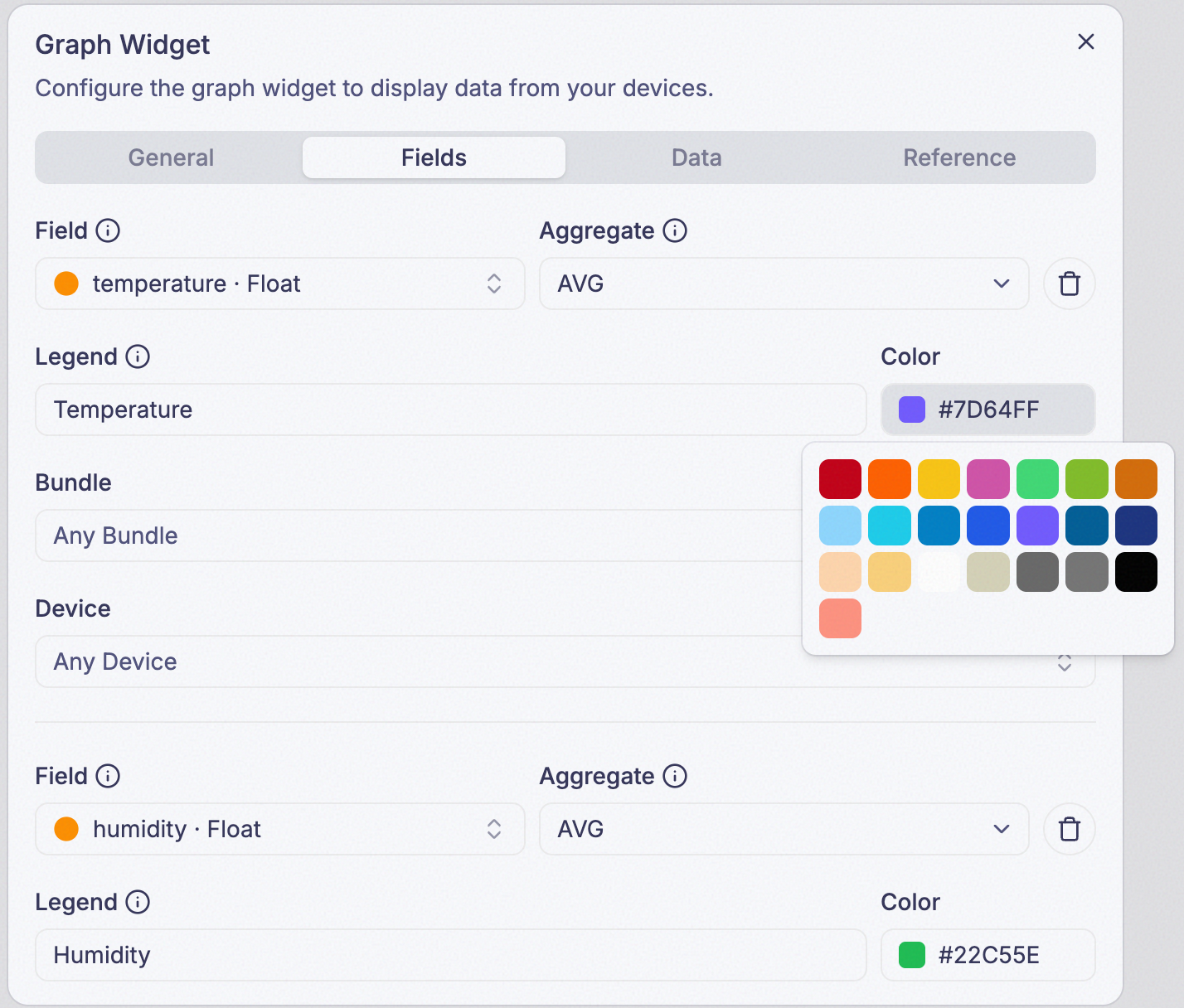Screen dimensions: 1184x1008
Task: Click the Temperature legend text field
Action: click(451, 409)
